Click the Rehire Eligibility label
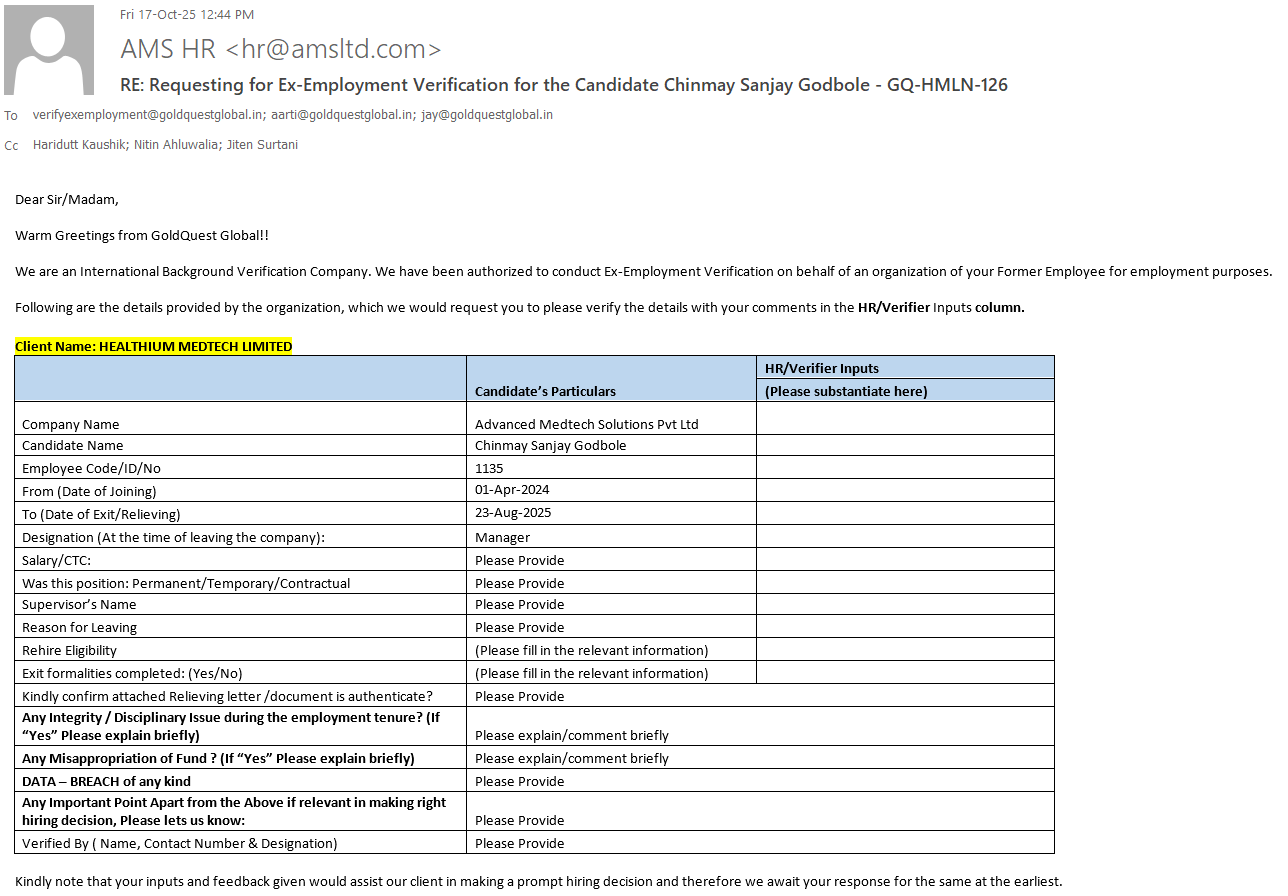Viewport: 1288px width, 896px height. pos(69,650)
